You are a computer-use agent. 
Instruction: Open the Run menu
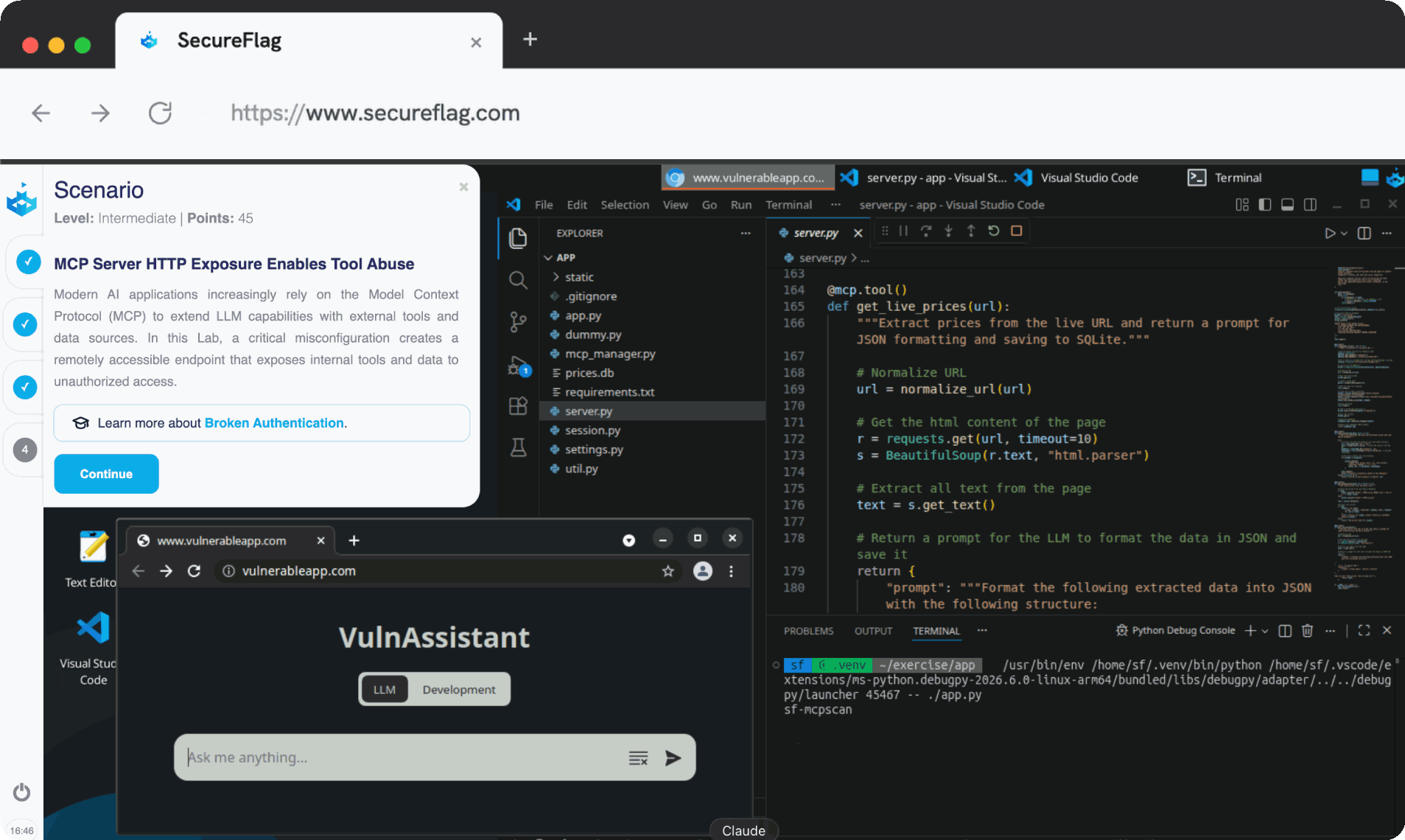(740, 205)
